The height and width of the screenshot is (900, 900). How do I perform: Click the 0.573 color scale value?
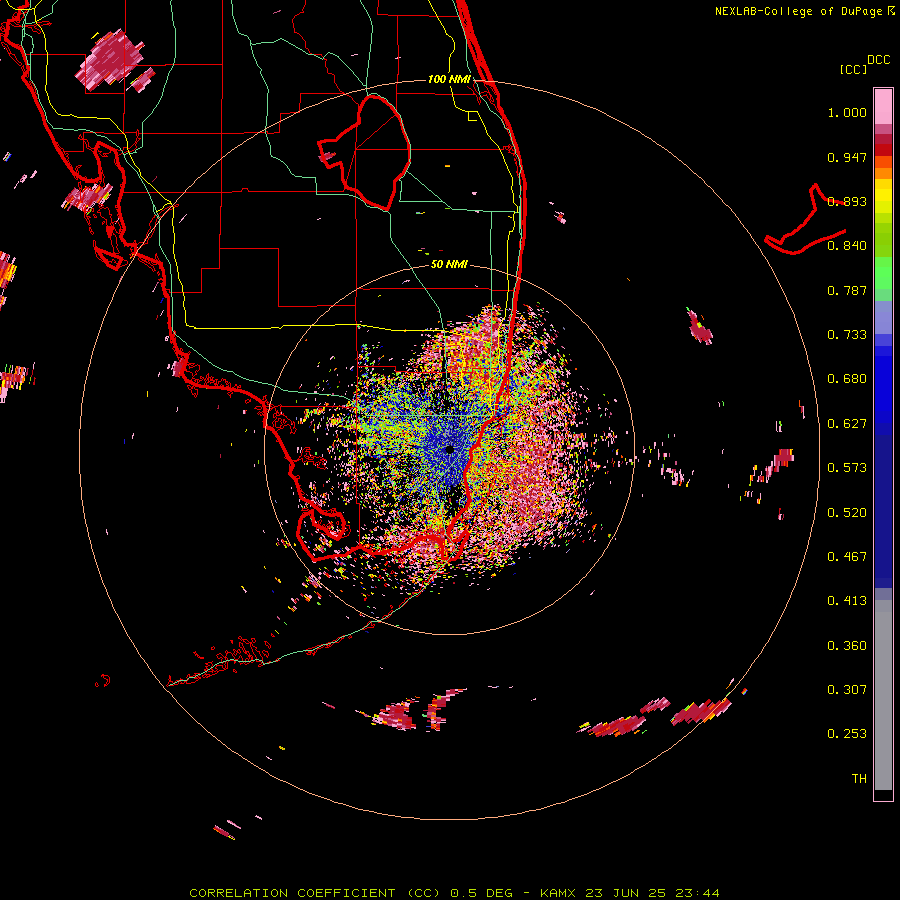pyautogui.click(x=847, y=468)
